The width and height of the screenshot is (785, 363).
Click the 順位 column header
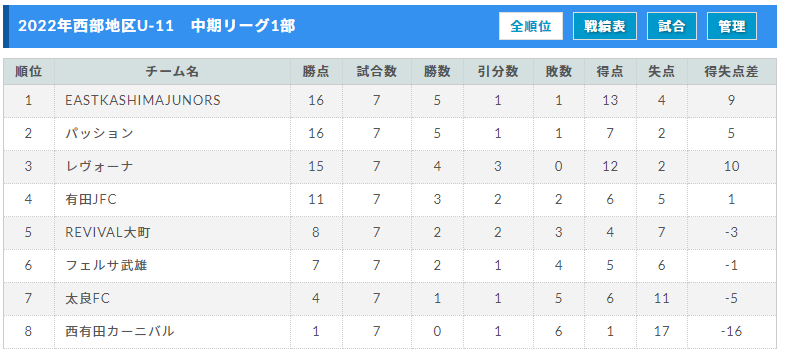pos(29,72)
